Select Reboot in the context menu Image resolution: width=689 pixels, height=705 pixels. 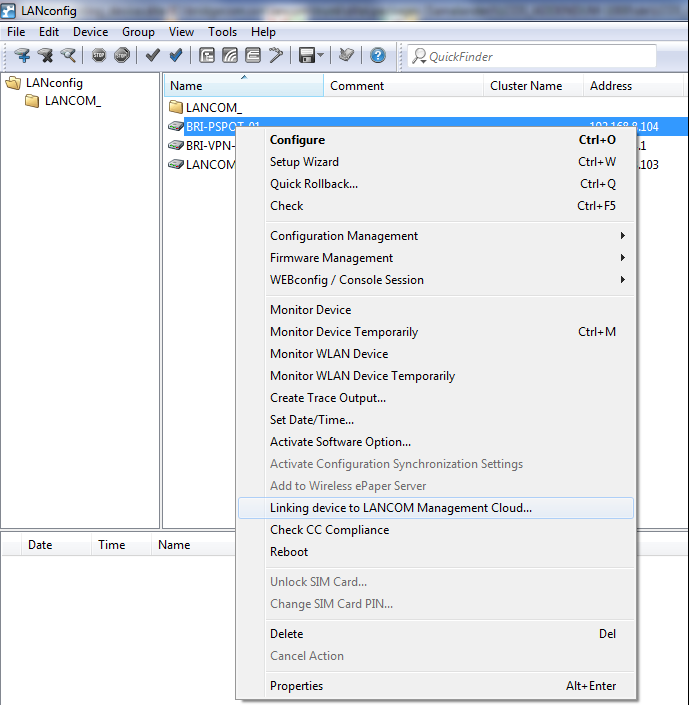click(x=289, y=552)
